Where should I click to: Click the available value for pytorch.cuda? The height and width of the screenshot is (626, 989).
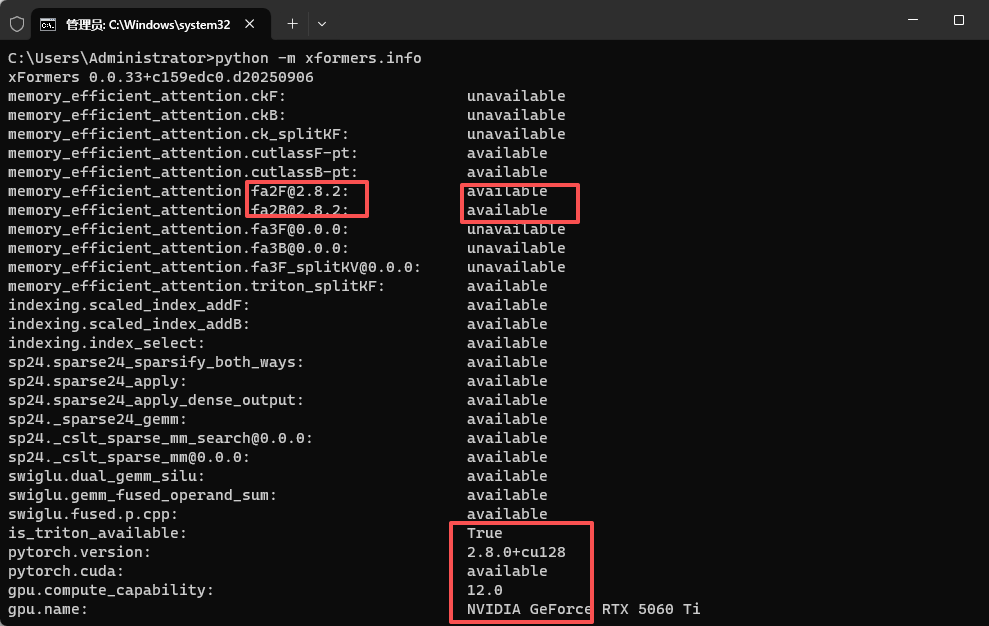507,571
